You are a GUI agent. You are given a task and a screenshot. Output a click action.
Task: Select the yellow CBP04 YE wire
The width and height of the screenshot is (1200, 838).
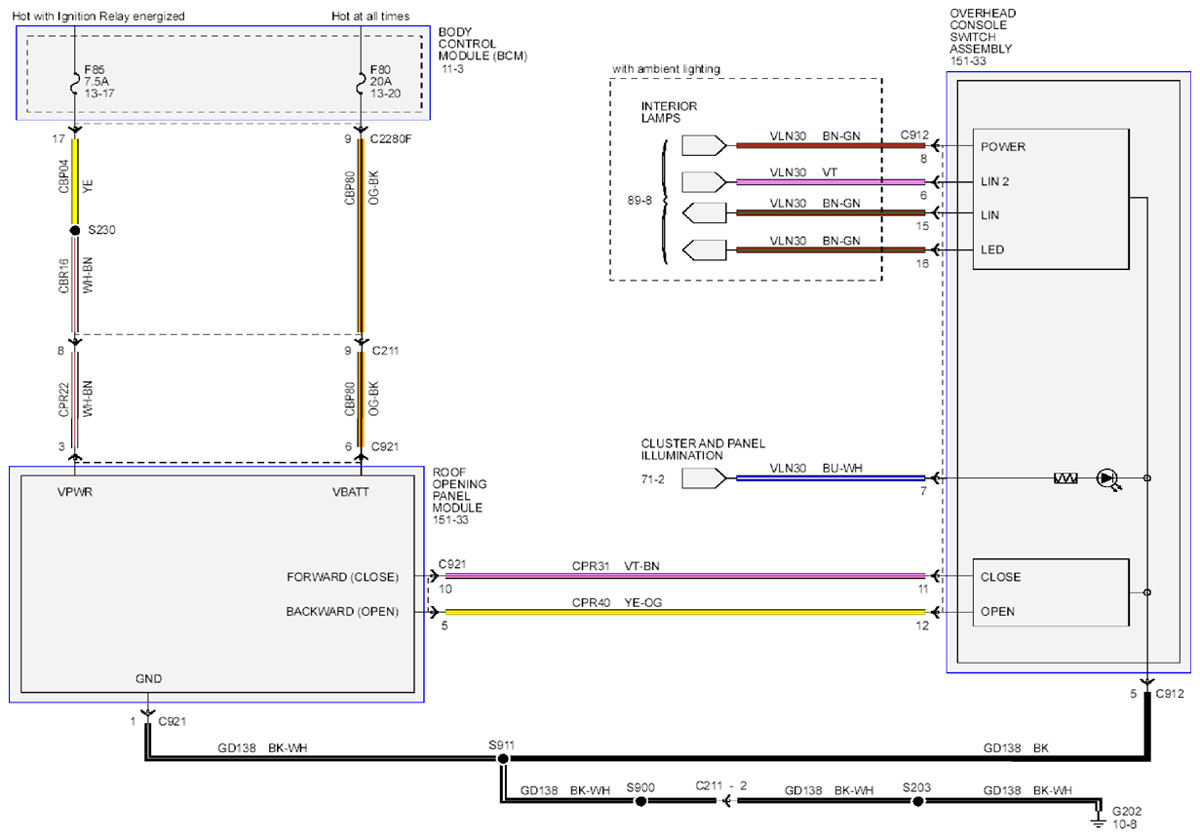(75, 182)
